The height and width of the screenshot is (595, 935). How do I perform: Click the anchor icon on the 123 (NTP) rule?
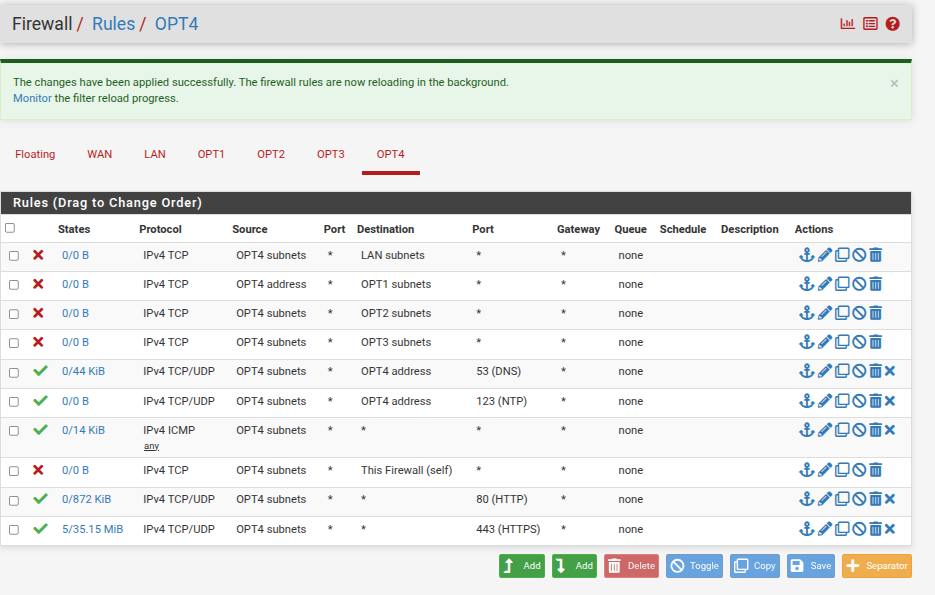[806, 401]
